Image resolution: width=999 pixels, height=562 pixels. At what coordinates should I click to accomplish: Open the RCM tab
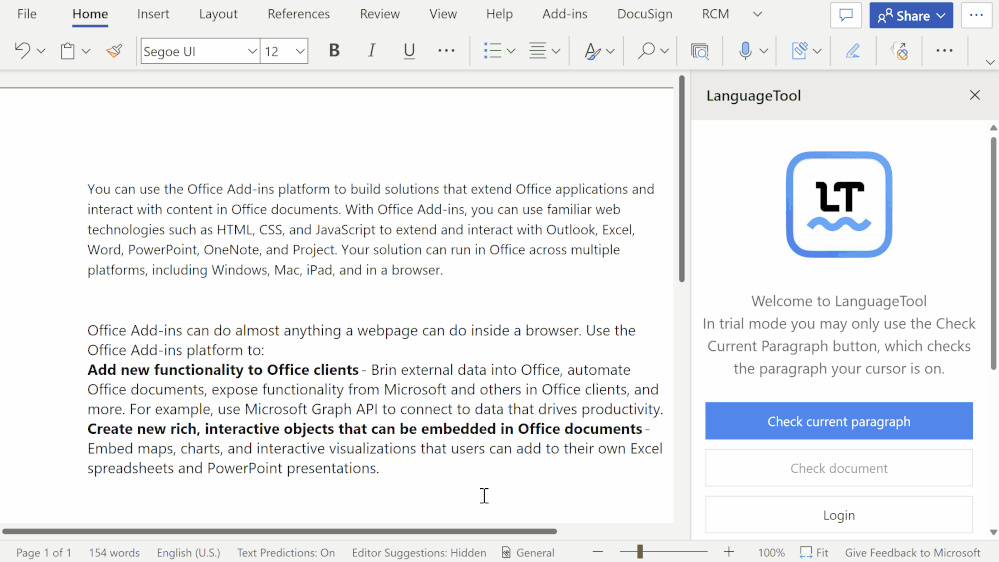pyautogui.click(x=715, y=14)
